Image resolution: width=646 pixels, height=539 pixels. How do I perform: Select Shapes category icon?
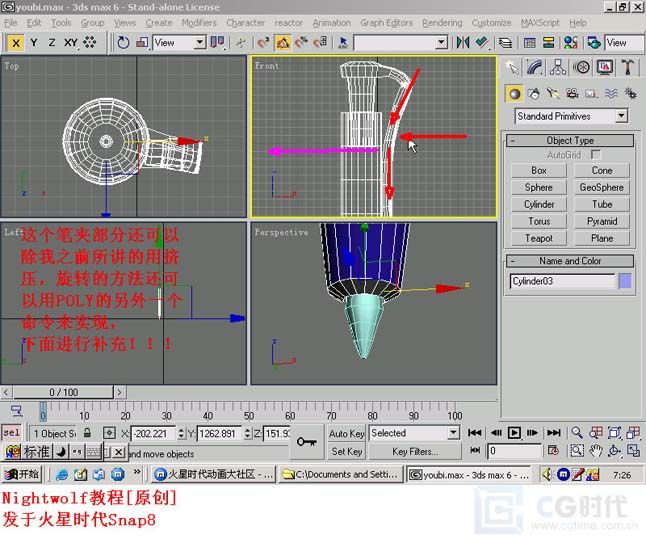(x=534, y=94)
